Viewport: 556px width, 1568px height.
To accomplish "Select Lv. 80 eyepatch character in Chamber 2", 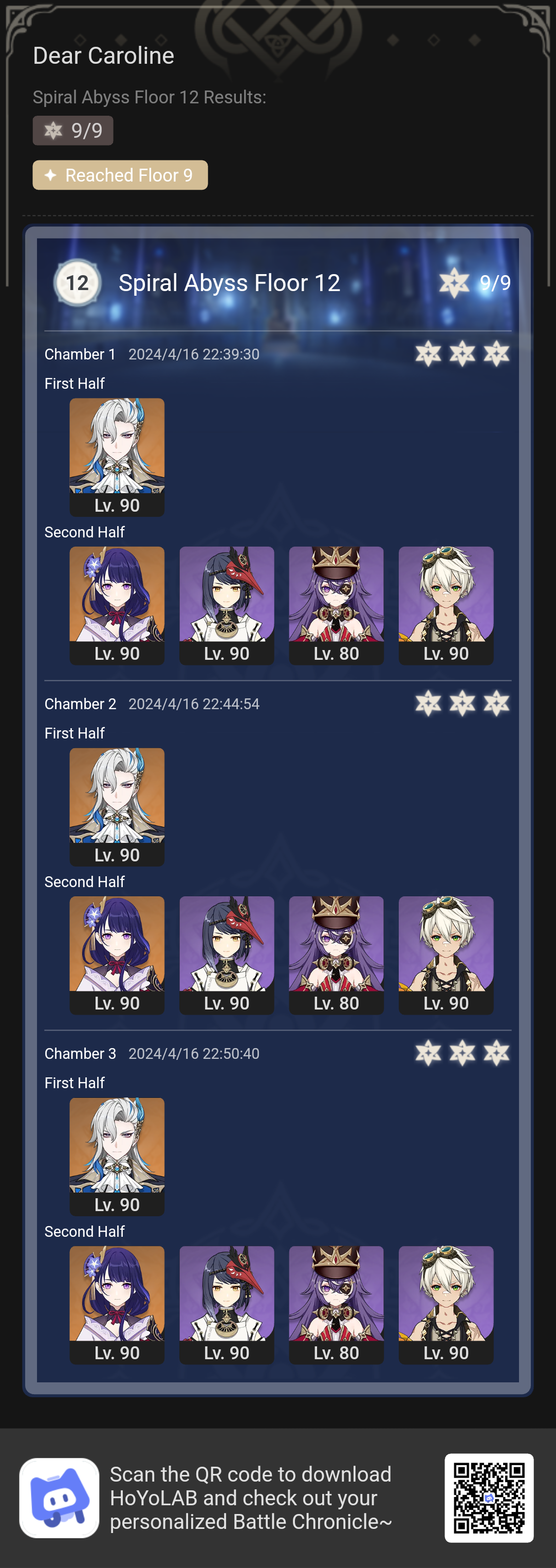I will [336, 955].
